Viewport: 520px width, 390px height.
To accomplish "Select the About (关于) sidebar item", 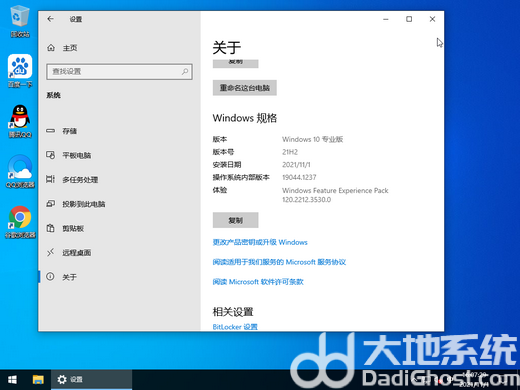I will [x=119, y=277].
